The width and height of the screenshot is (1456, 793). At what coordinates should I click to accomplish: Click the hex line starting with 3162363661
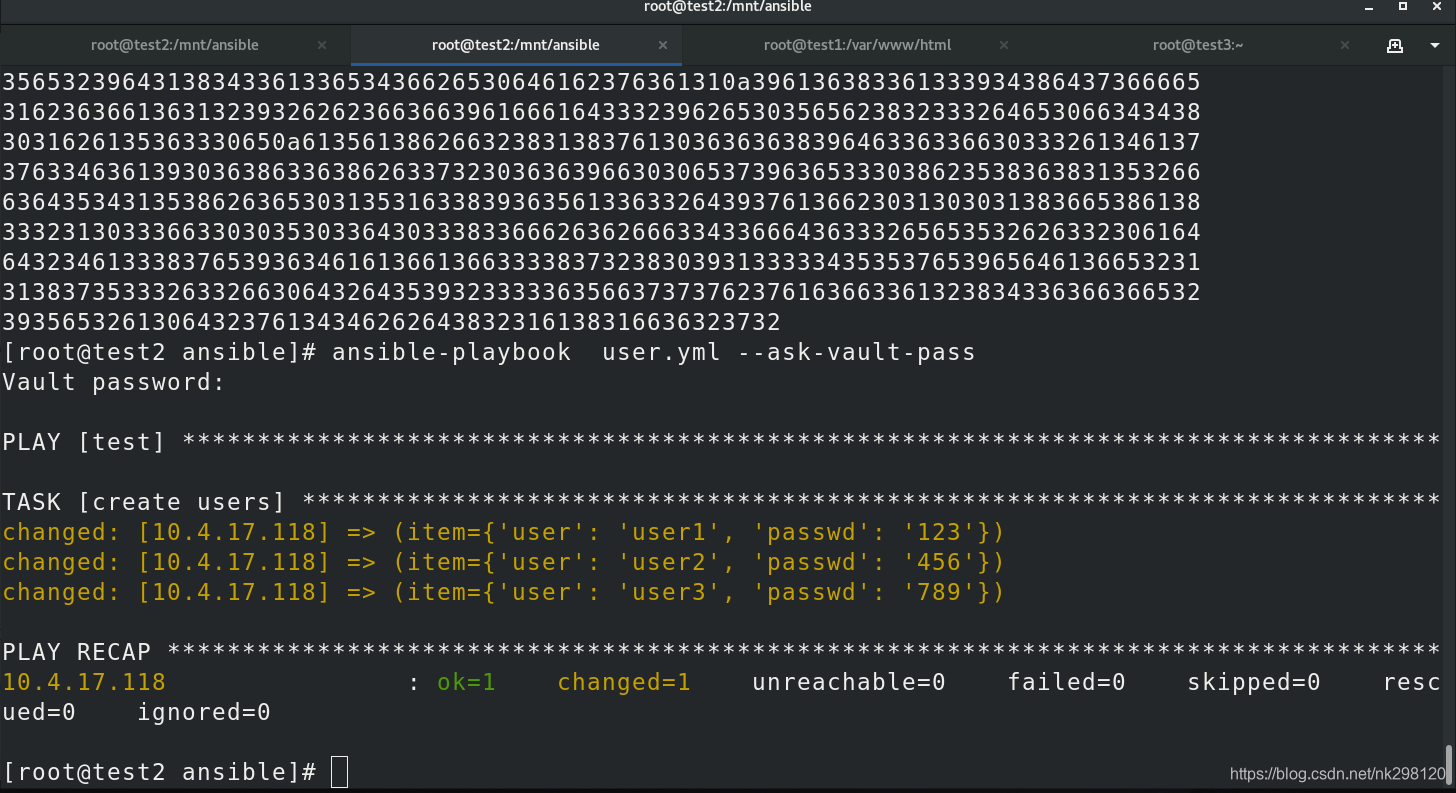(x=601, y=112)
